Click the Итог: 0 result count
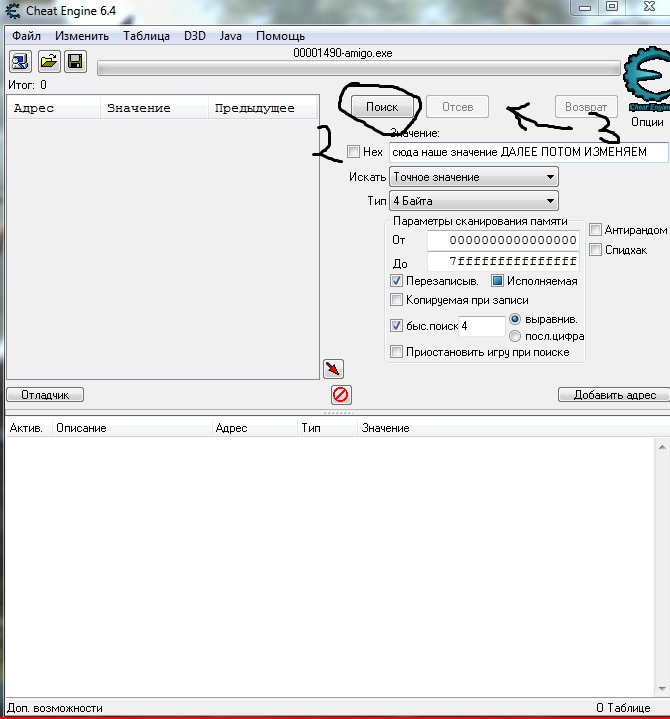Screen dimensions: 670x719 [x=28, y=85]
